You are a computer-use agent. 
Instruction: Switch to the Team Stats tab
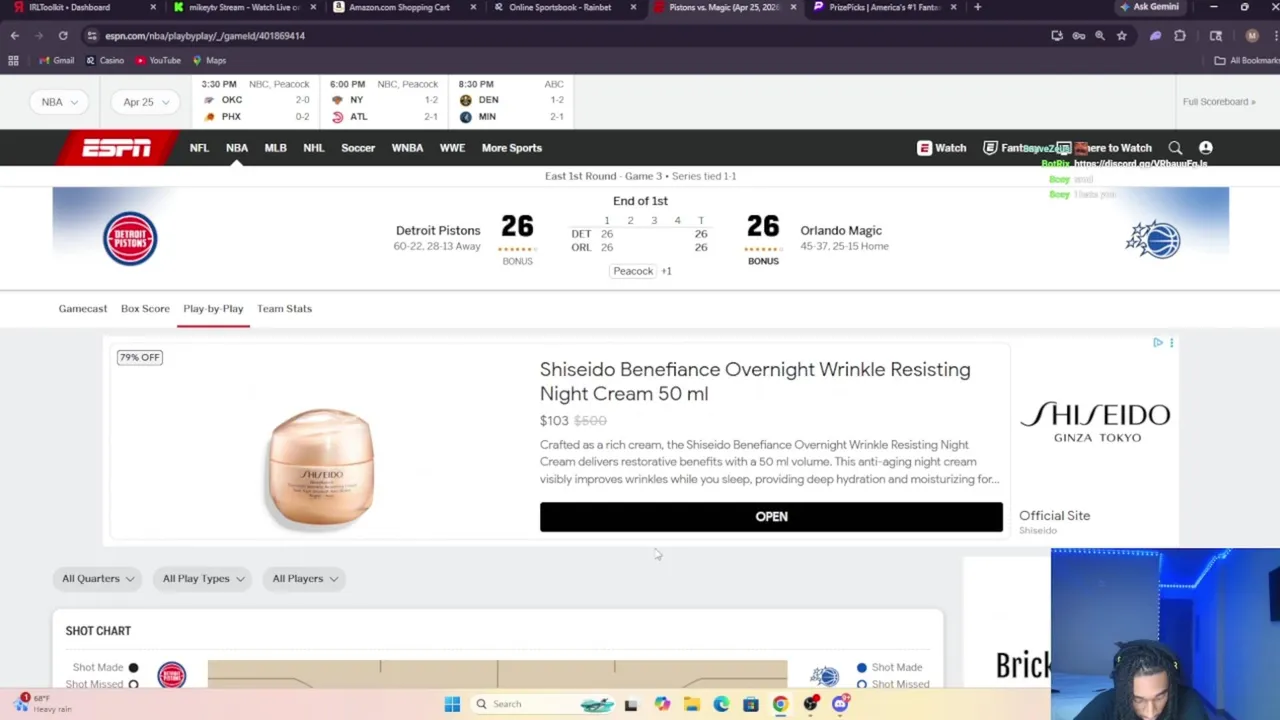pos(284,309)
